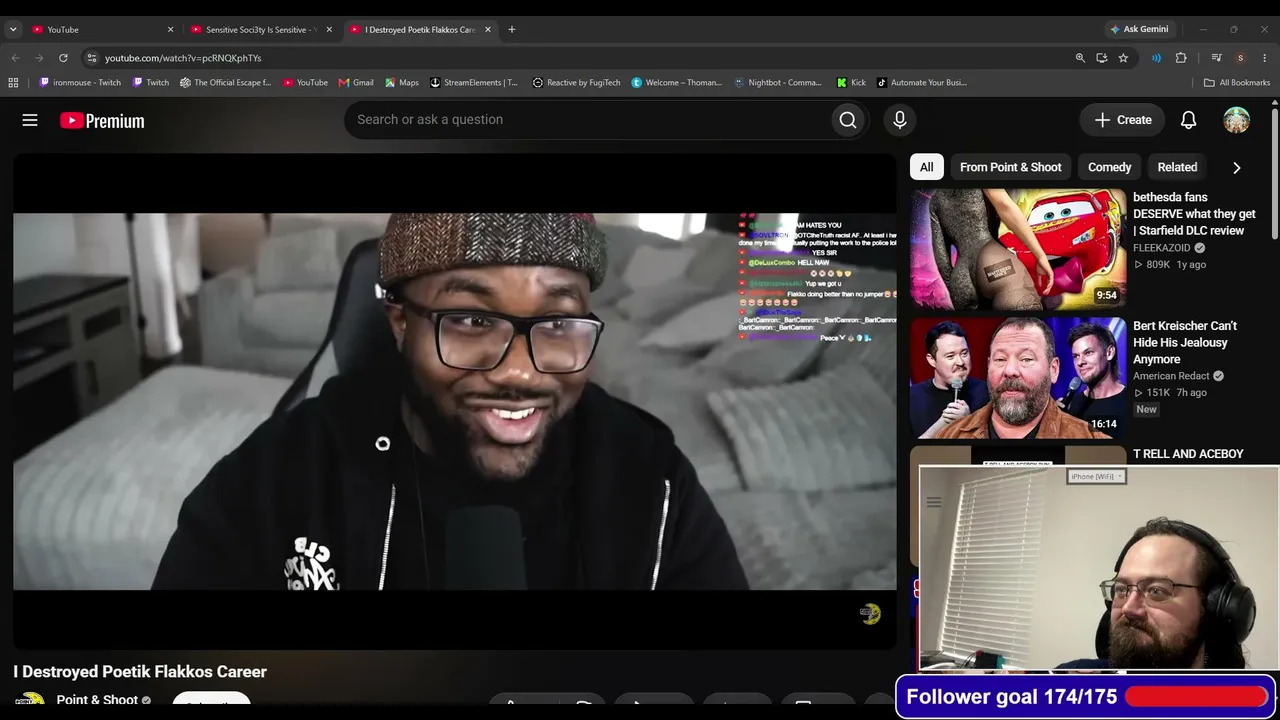View site information icon in address bar

point(92,58)
